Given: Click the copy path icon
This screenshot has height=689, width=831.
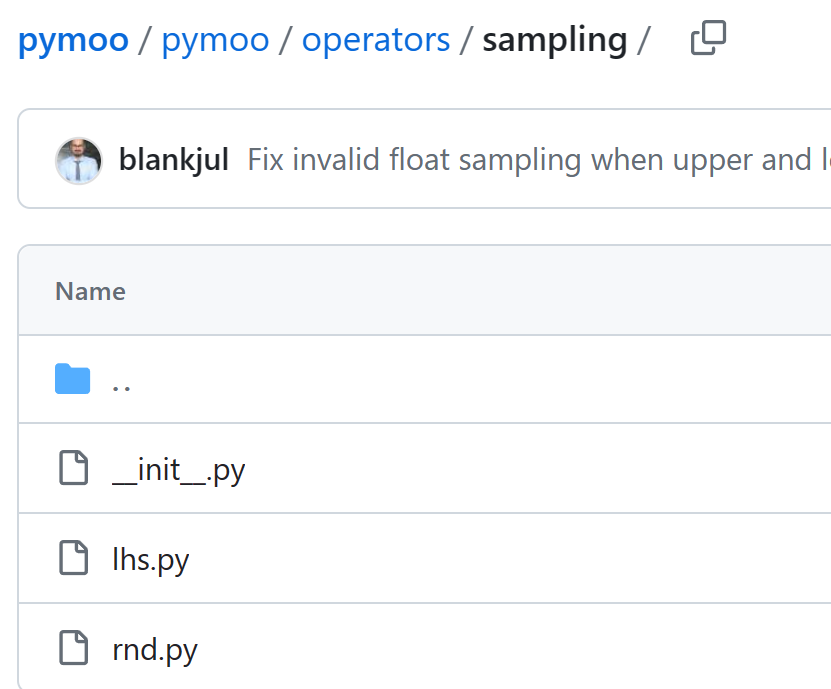Looking at the screenshot, I should [707, 38].
